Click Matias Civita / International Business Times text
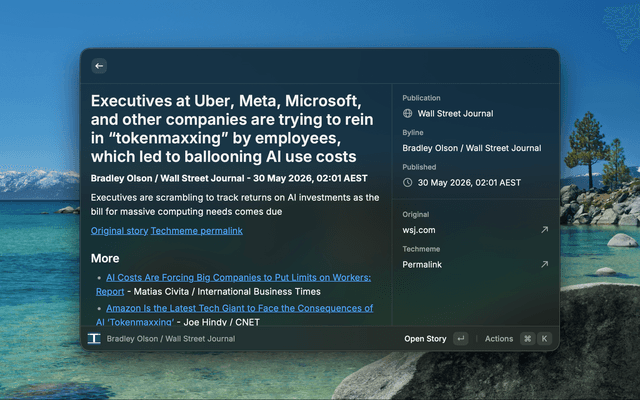640x400 pixels. click(227, 291)
